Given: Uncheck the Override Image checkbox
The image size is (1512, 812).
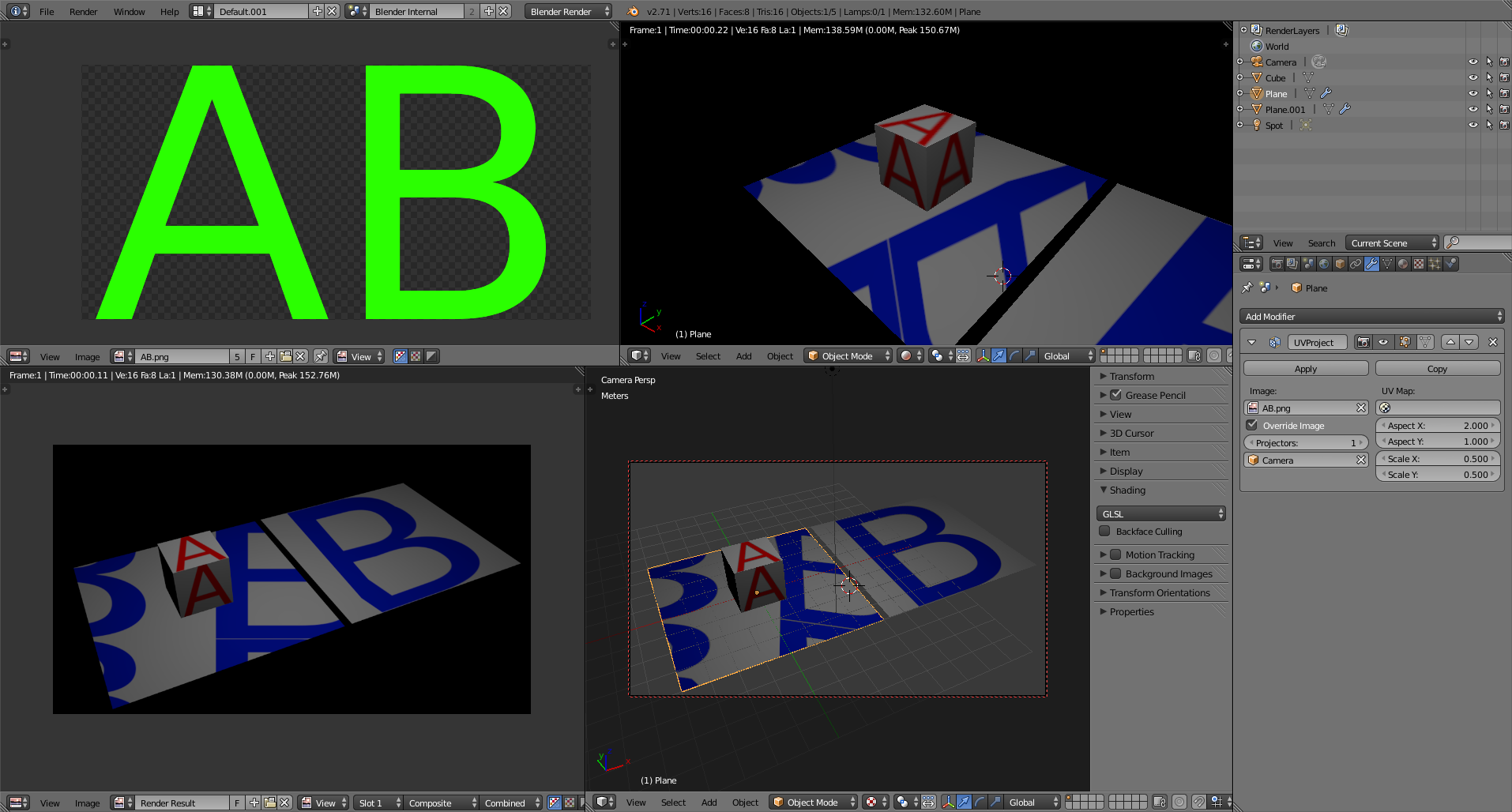Looking at the screenshot, I should click(1252, 425).
